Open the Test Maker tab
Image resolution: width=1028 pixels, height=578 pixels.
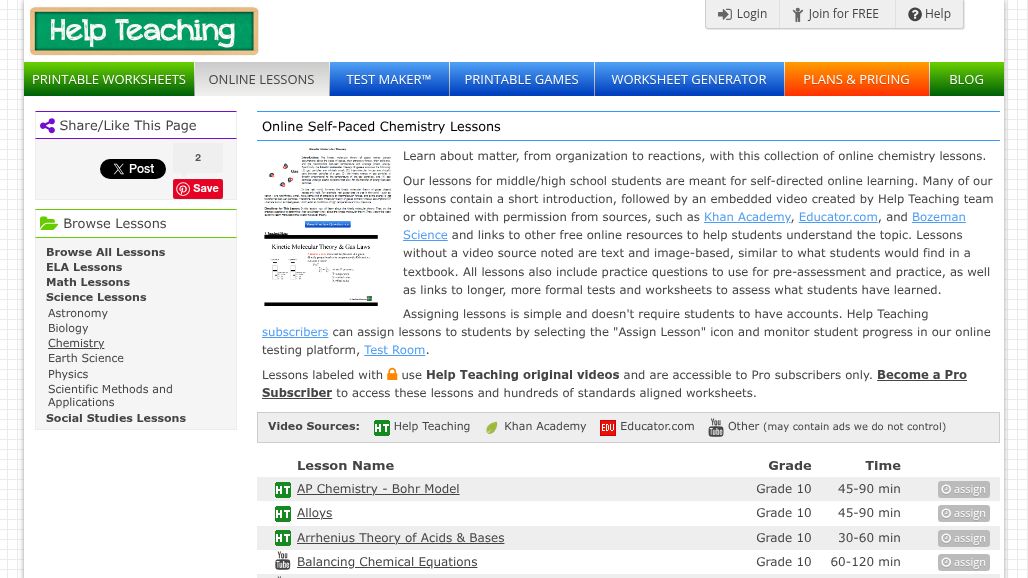(388, 79)
